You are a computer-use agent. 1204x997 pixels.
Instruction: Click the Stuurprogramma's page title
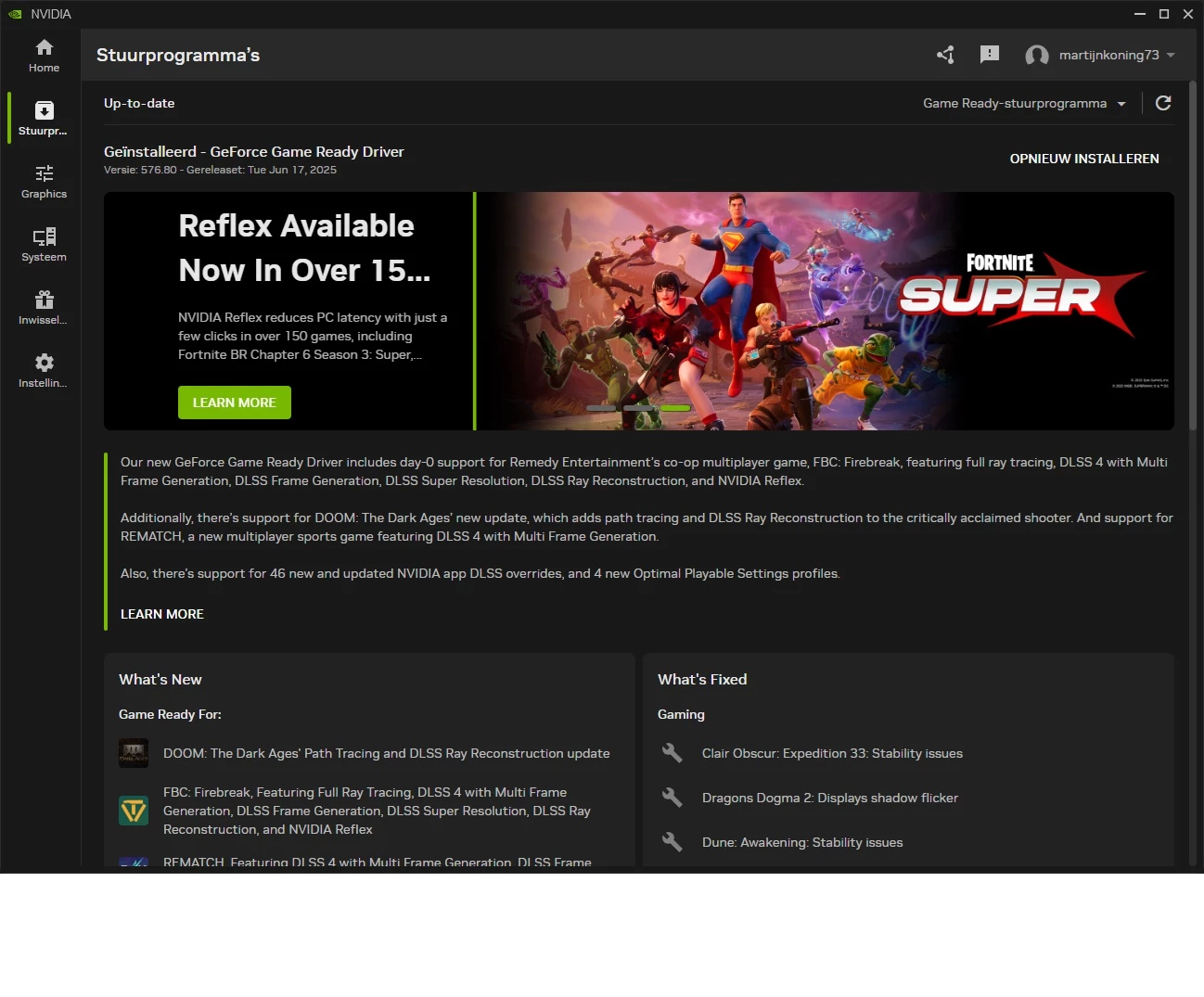pos(178,55)
